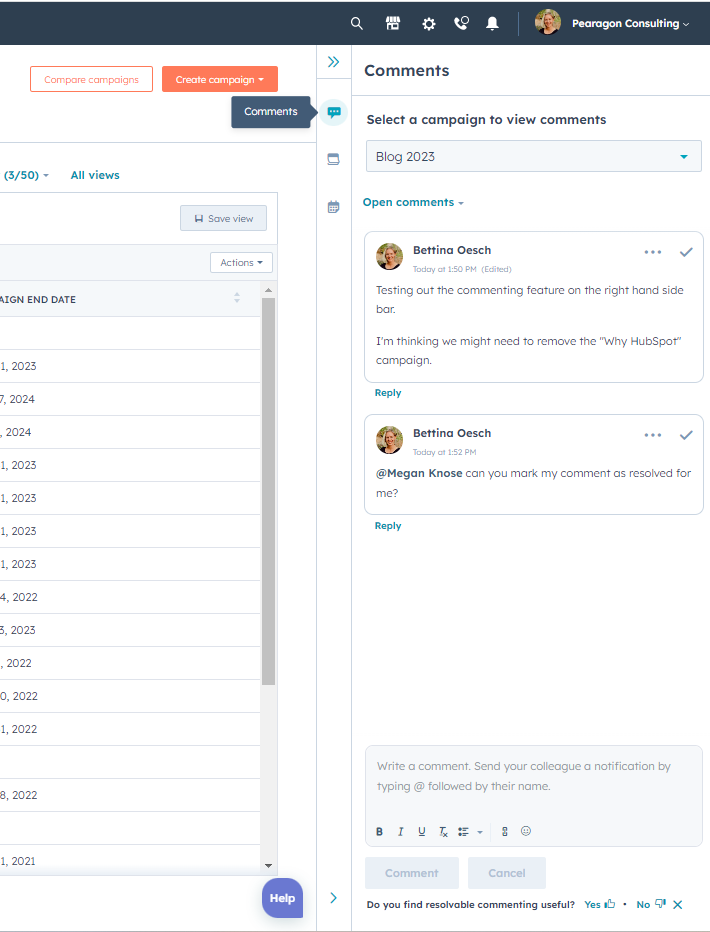Open the Open comments filter dropdown
The image size is (710, 932).
click(x=413, y=202)
